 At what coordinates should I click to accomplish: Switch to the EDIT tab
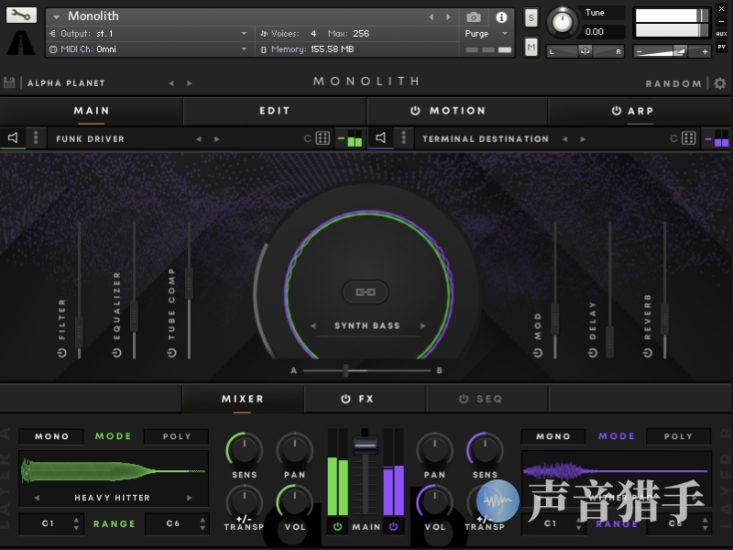point(275,111)
